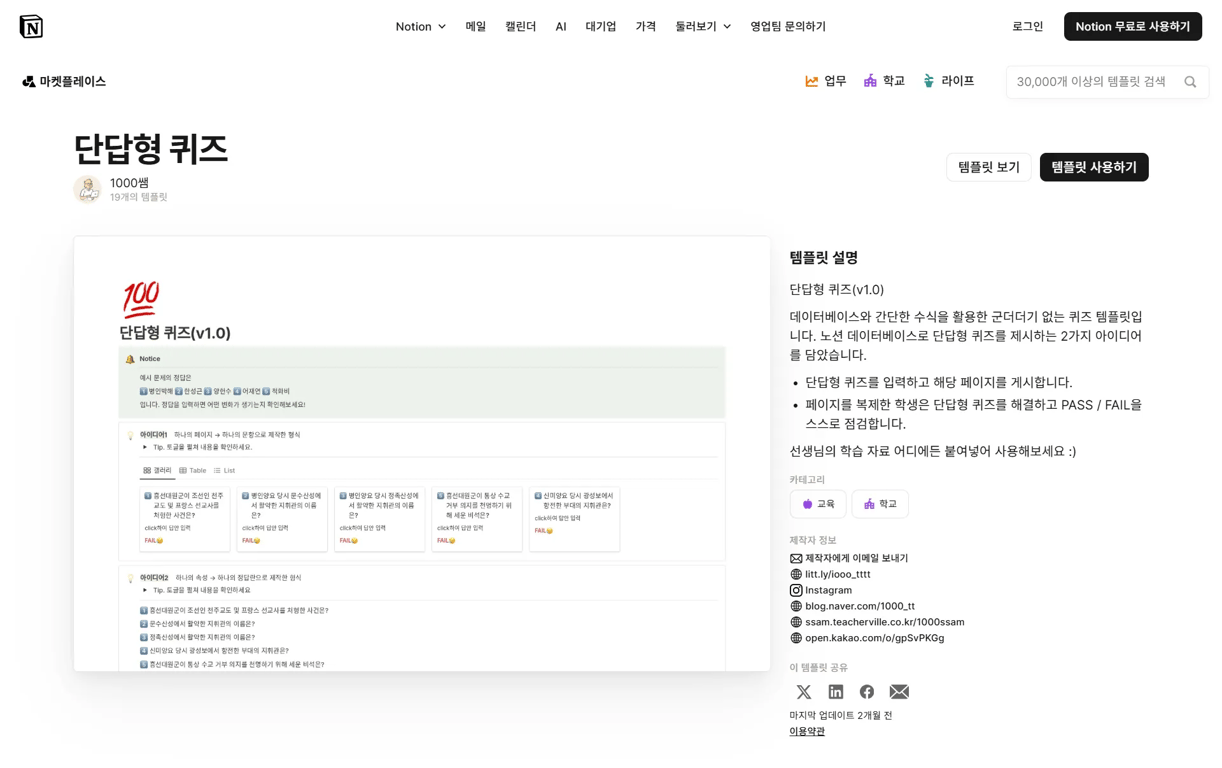Open the 대기업 menu item

click(x=601, y=27)
